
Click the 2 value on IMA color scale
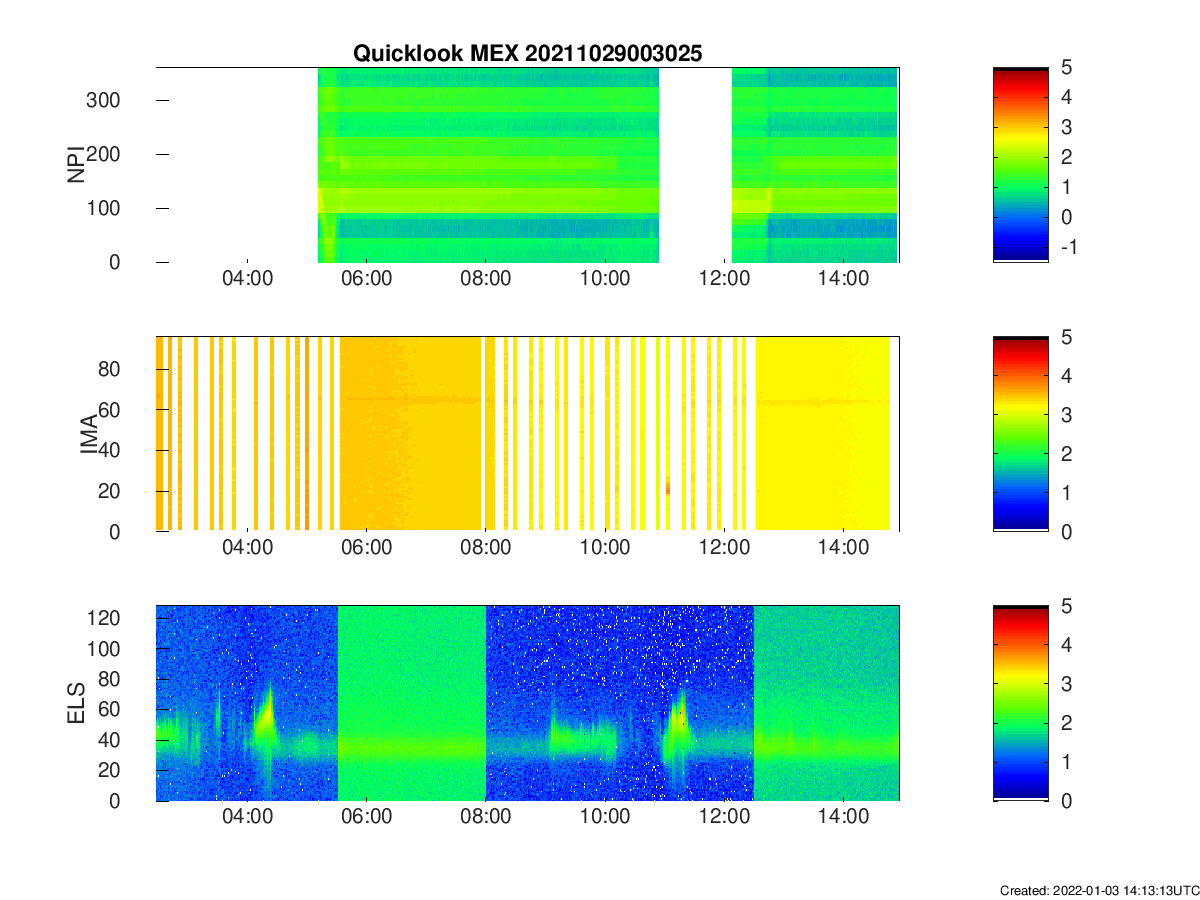point(1067,454)
